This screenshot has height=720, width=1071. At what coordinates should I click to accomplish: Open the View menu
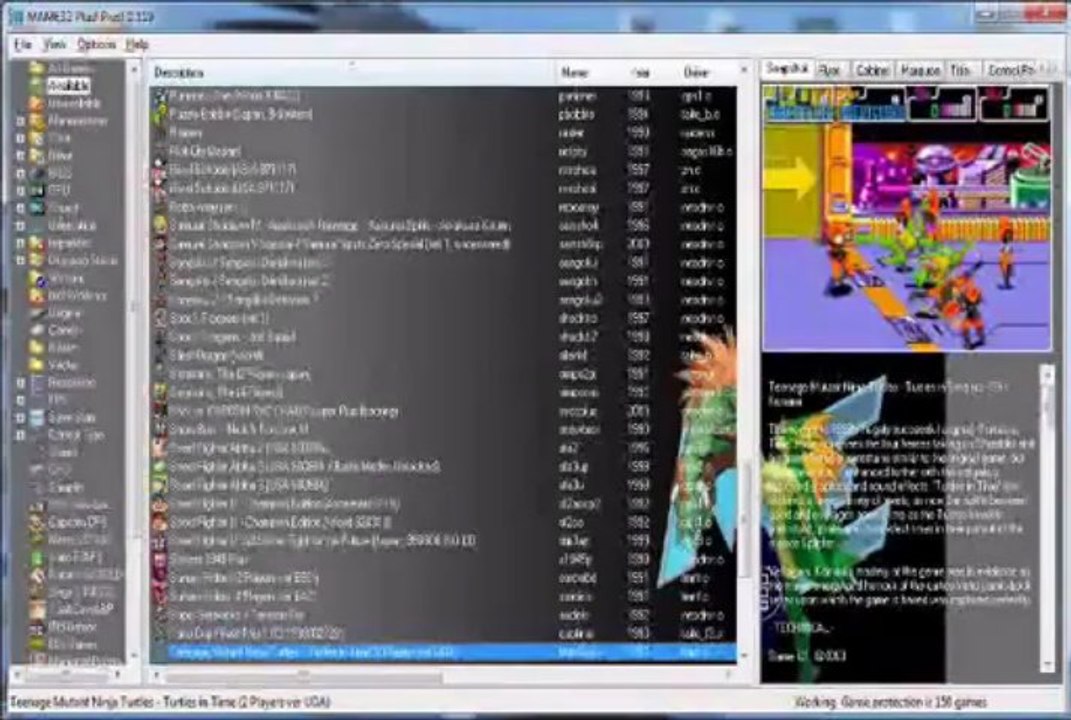[55, 44]
